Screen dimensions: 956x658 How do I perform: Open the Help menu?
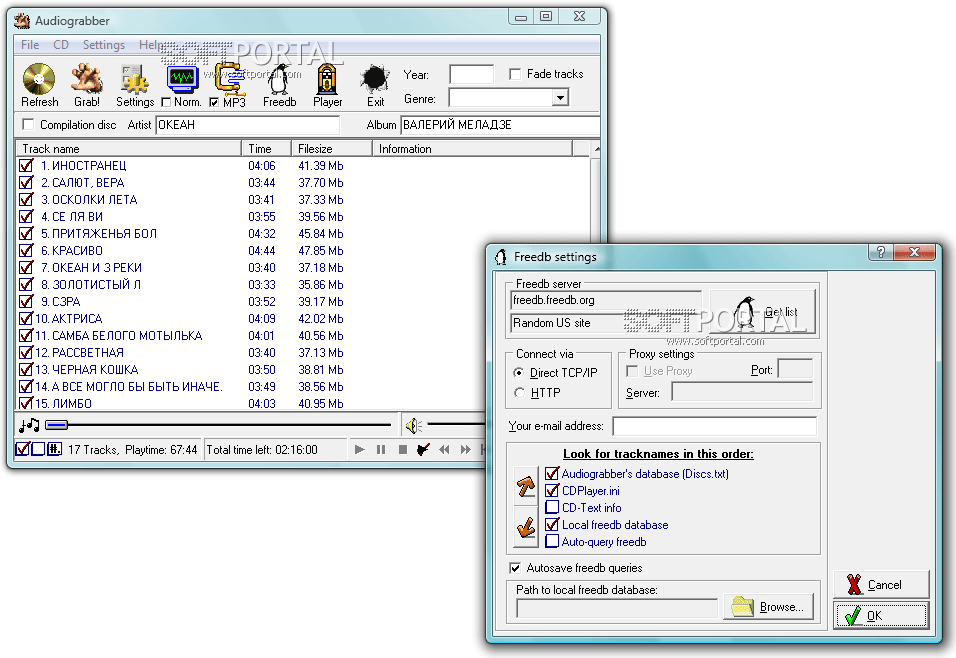pos(151,45)
